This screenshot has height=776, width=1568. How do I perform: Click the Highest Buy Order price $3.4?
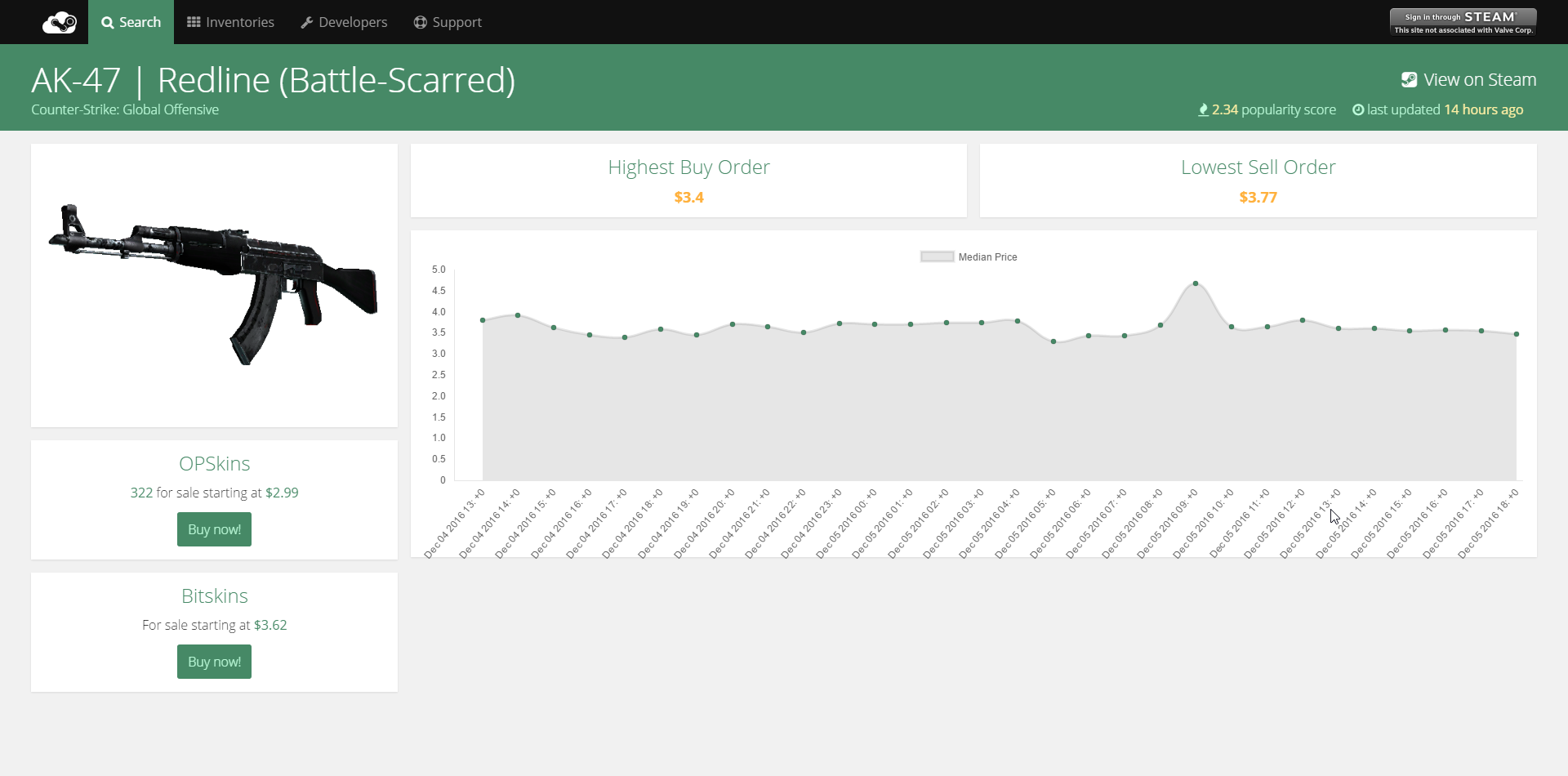coord(688,198)
